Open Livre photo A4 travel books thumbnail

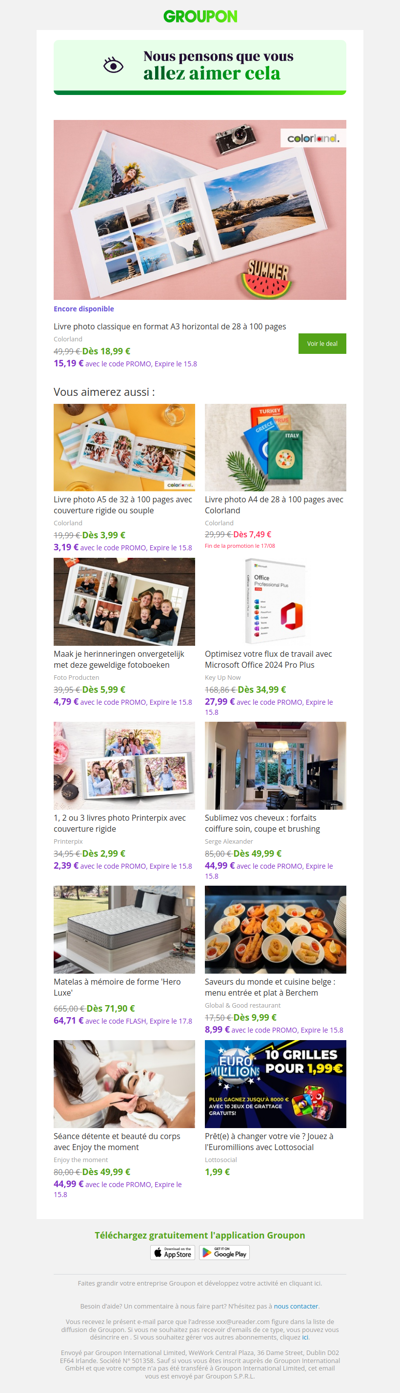click(x=276, y=447)
